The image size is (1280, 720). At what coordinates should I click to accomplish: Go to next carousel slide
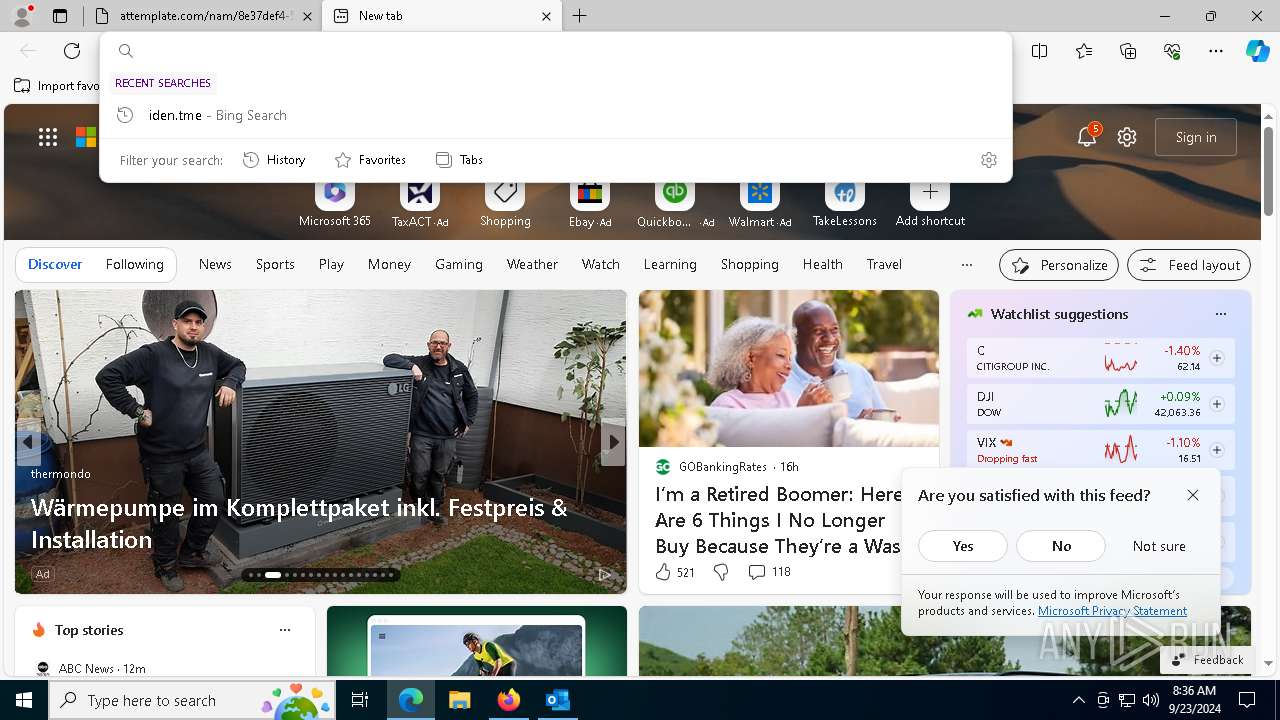point(612,441)
